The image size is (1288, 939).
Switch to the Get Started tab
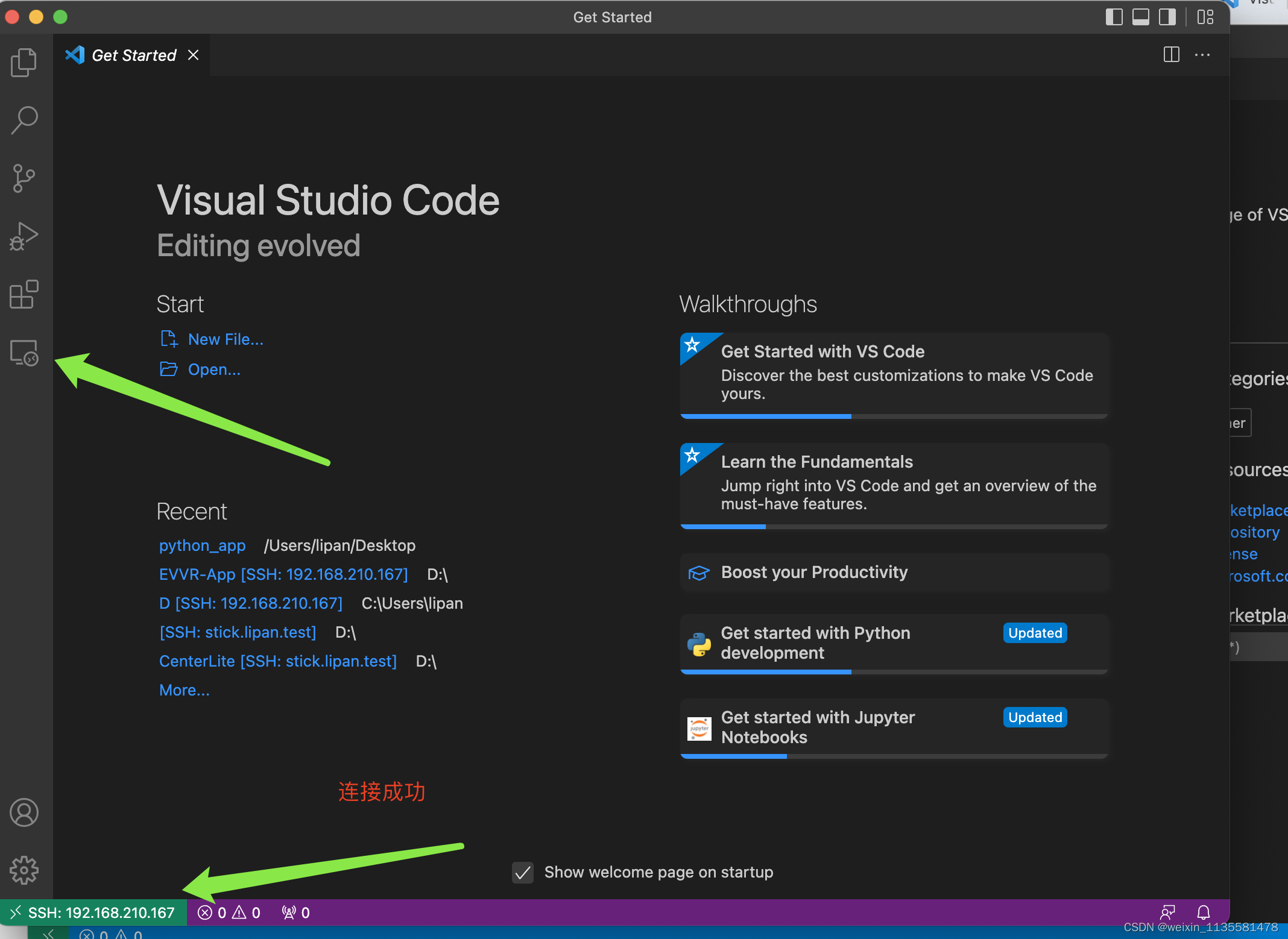point(133,55)
